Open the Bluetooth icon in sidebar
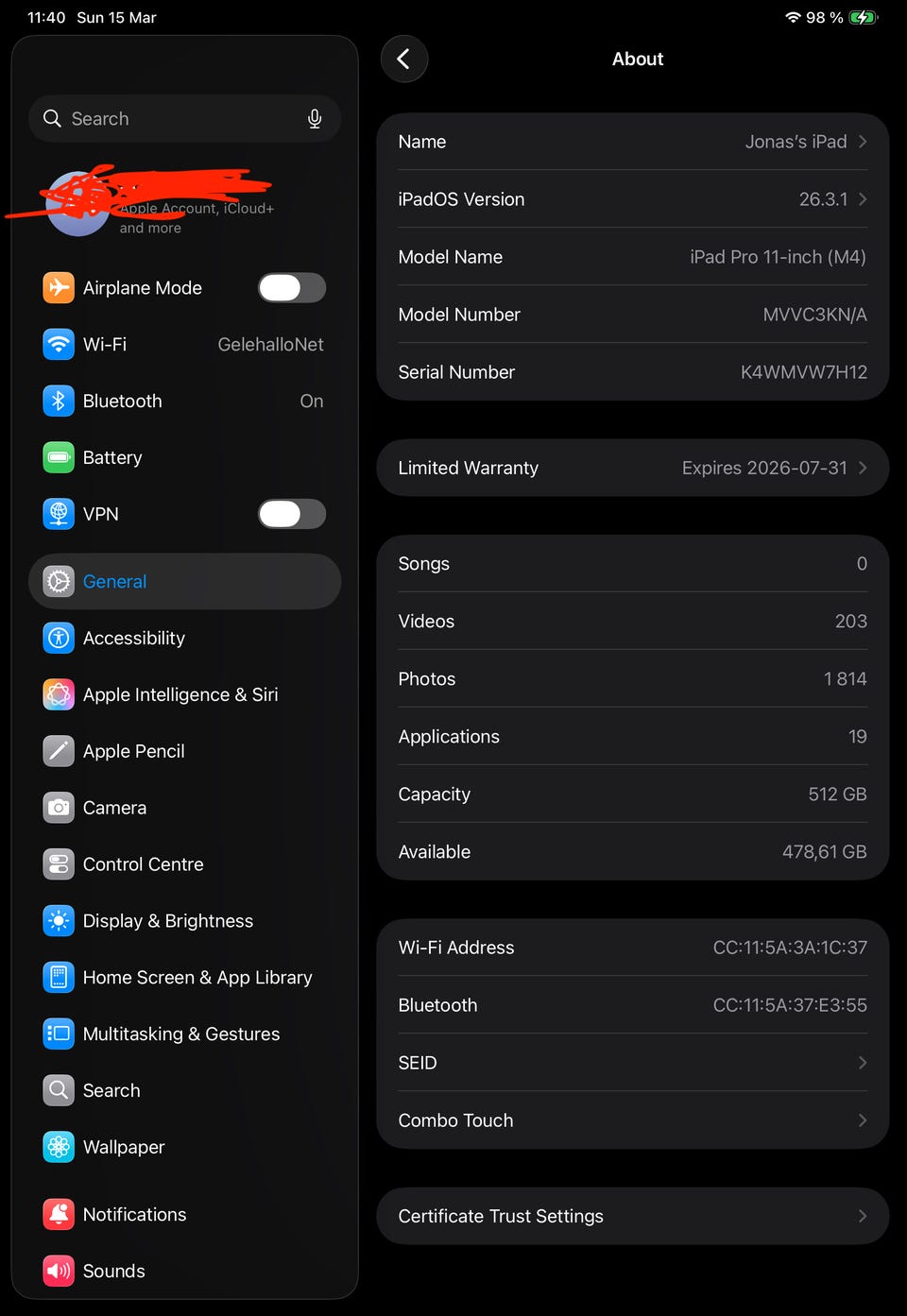907x1316 pixels. tap(59, 401)
